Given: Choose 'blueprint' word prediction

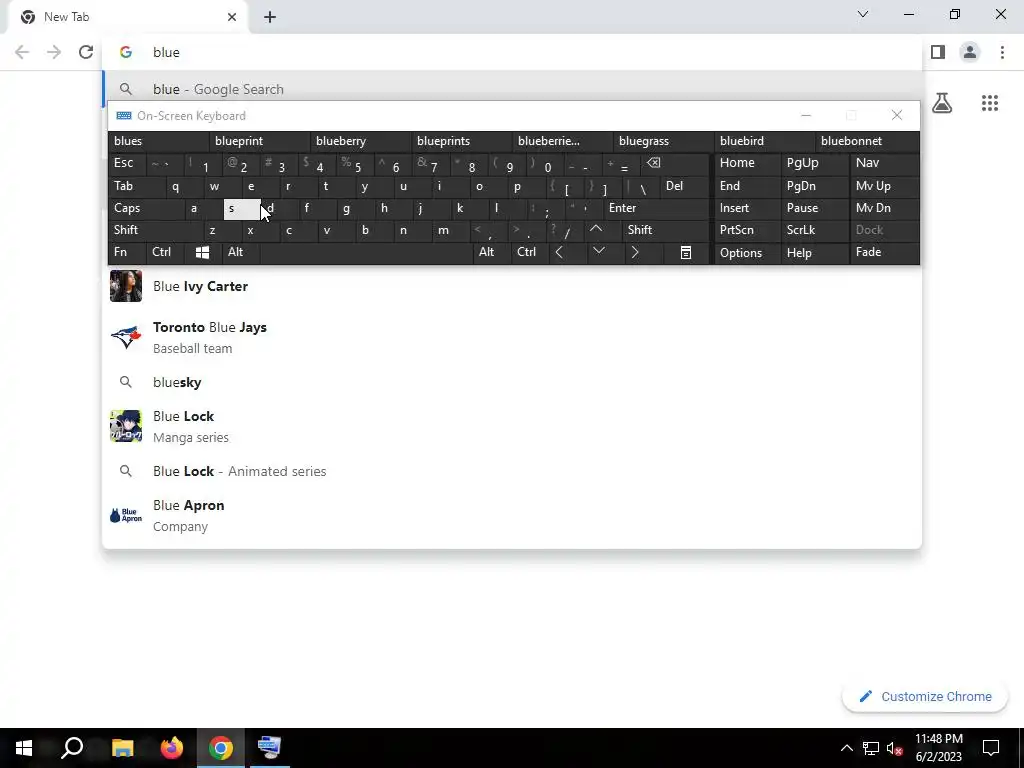Looking at the screenshot, I should [x=259, y=141].
